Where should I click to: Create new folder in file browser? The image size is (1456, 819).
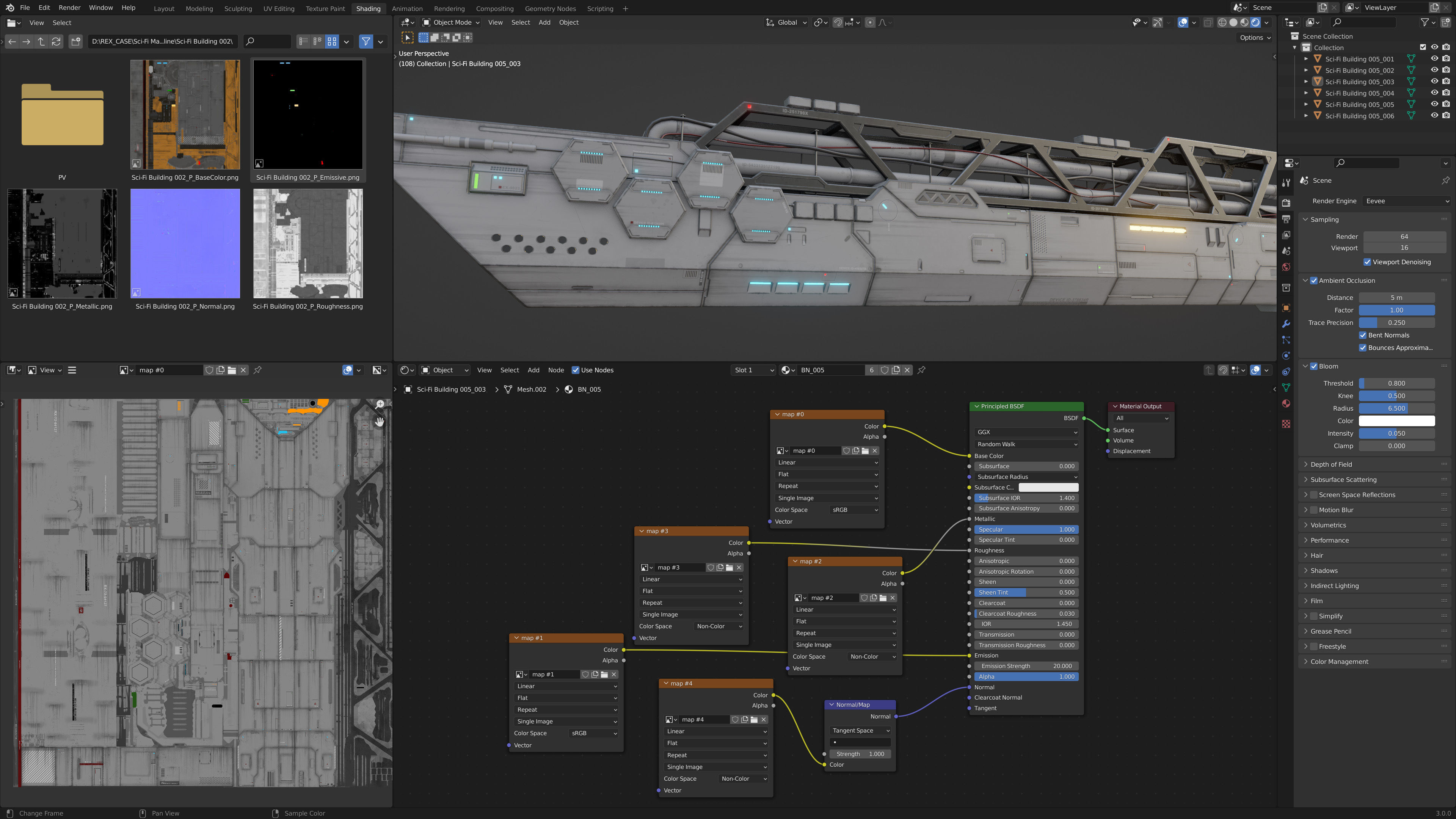pos(76,41)
